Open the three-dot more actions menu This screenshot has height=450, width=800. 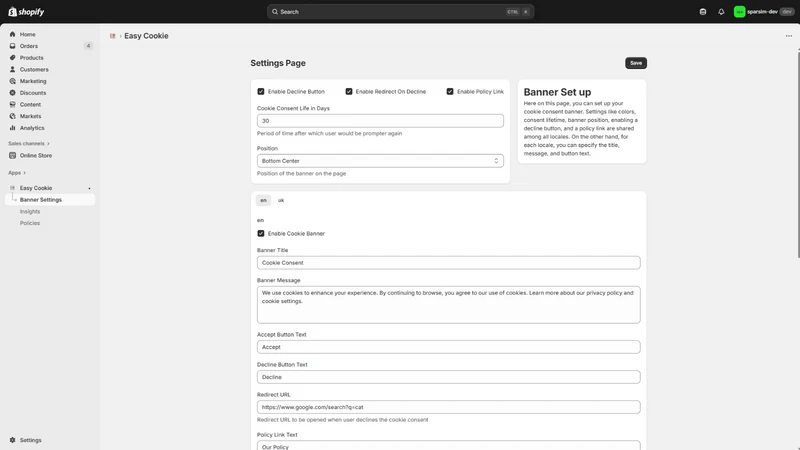coord(789,36)
